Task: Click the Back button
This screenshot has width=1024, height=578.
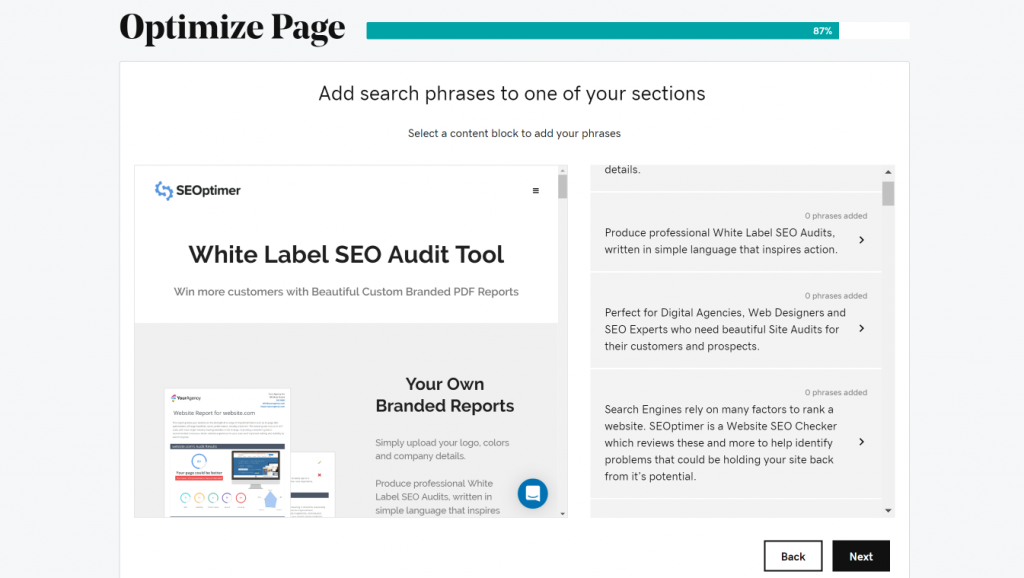Action: click(x=793, y=556)
